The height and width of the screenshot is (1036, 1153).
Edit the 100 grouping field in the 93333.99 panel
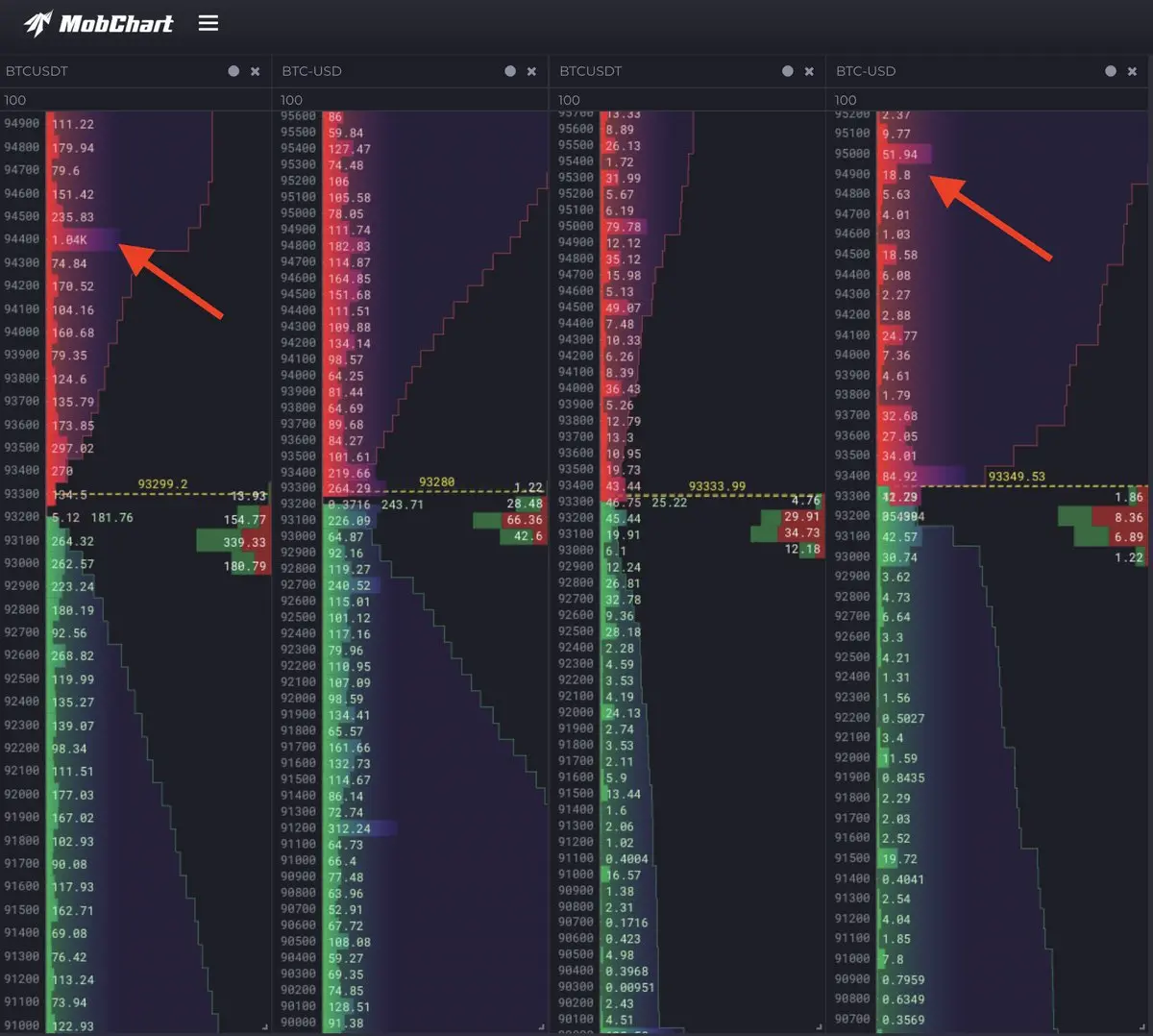click(x=689, y=100)
